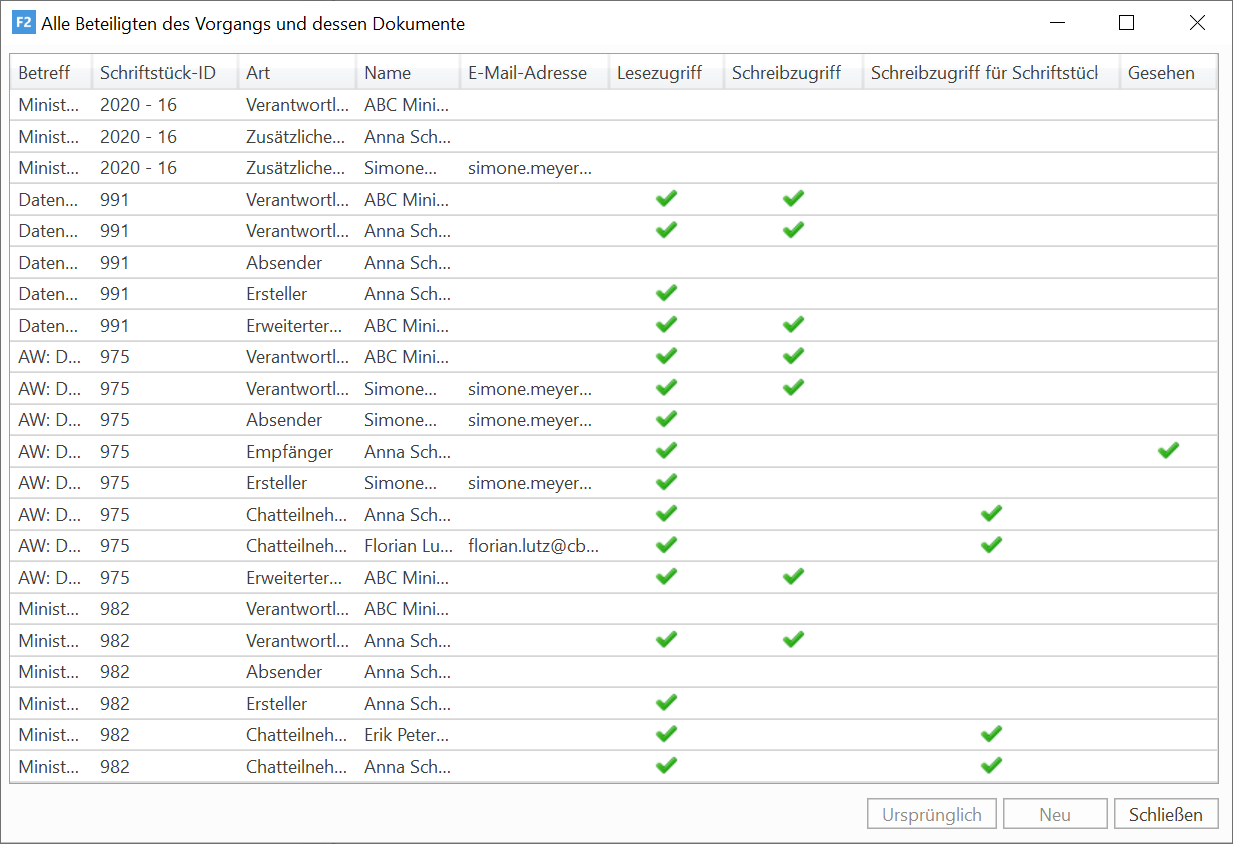
Task: Click Schreibzugriff checkmark in 991 Erweiterter row
Action: (793, 324)
